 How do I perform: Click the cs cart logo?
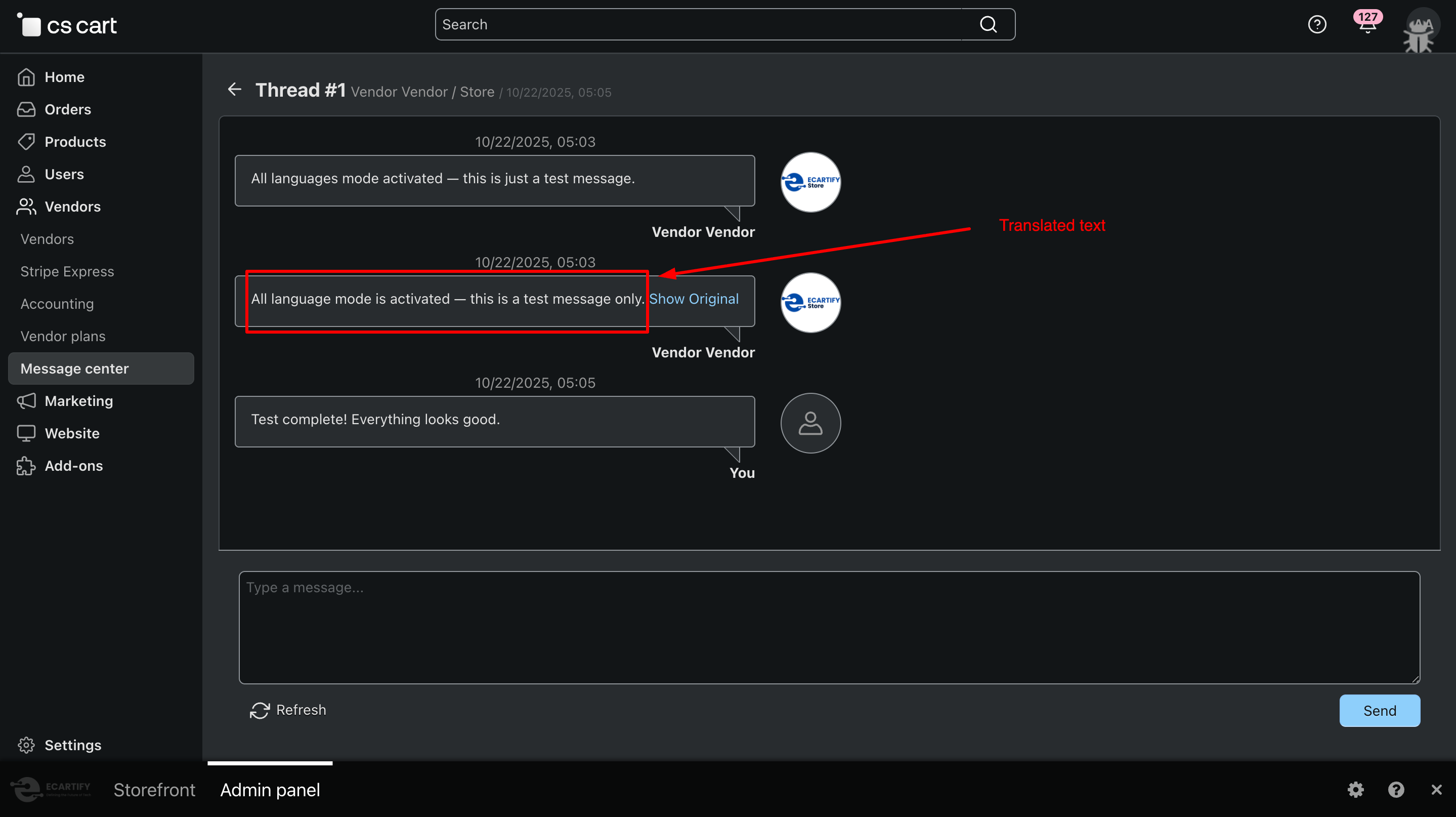[x=68, y=25]
